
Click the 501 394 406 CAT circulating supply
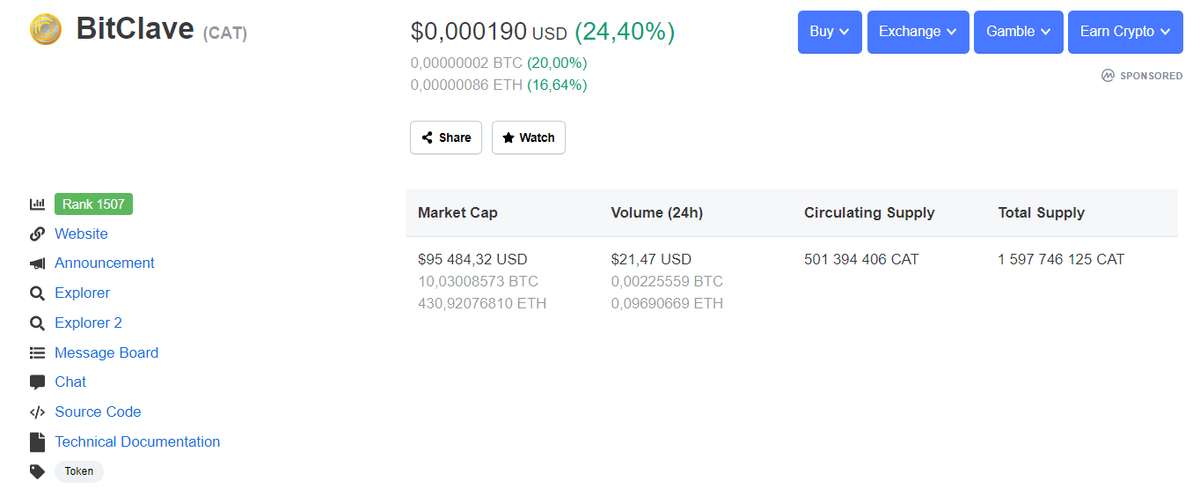click(861, 259)
